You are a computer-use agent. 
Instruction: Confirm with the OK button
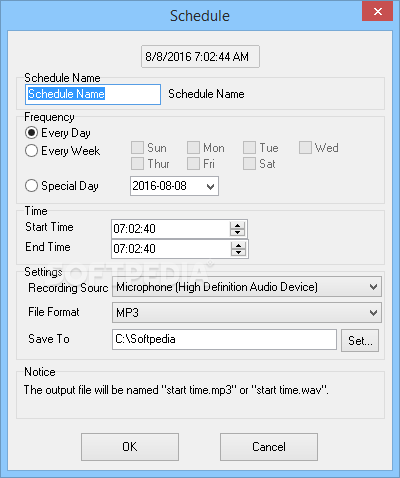pyautogui.click(x=130, y=447)
